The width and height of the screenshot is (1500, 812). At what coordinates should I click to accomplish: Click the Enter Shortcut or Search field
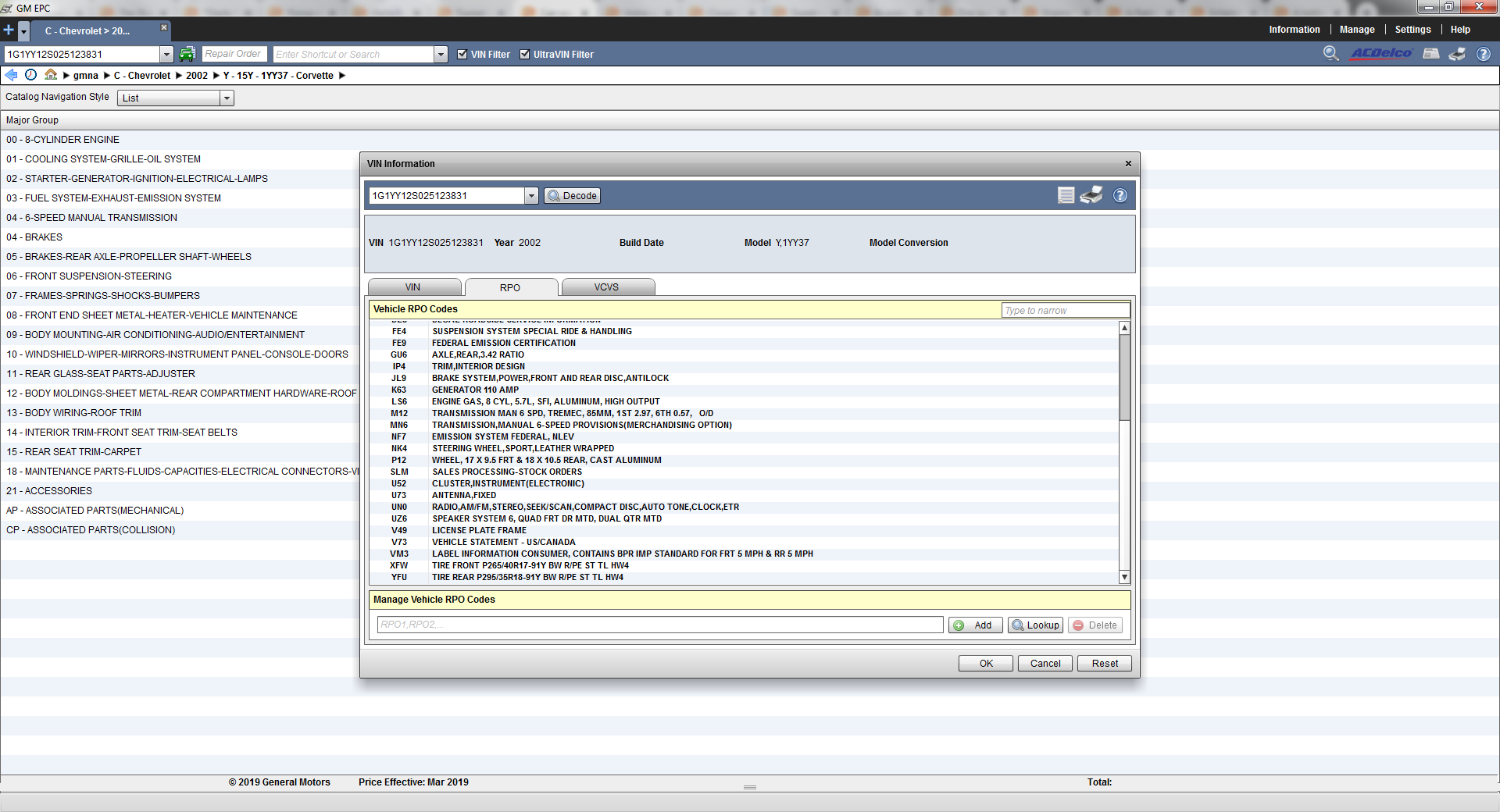click(x=354, y=54)
